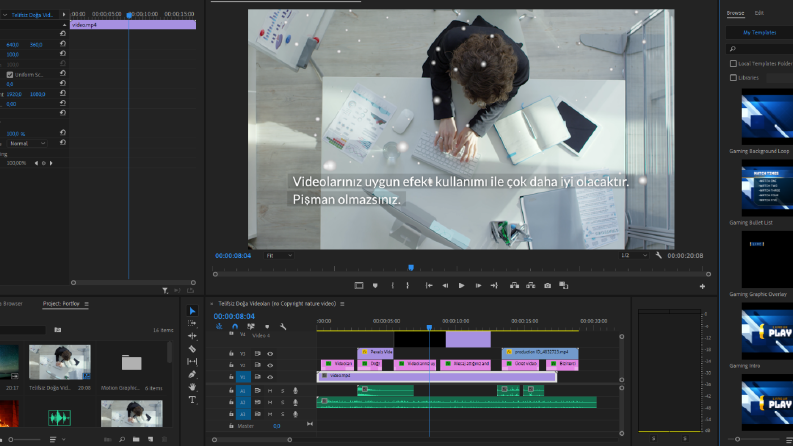
Task: Open the Blend Mode Normal dropdown
Action: (x=27, y=144)
